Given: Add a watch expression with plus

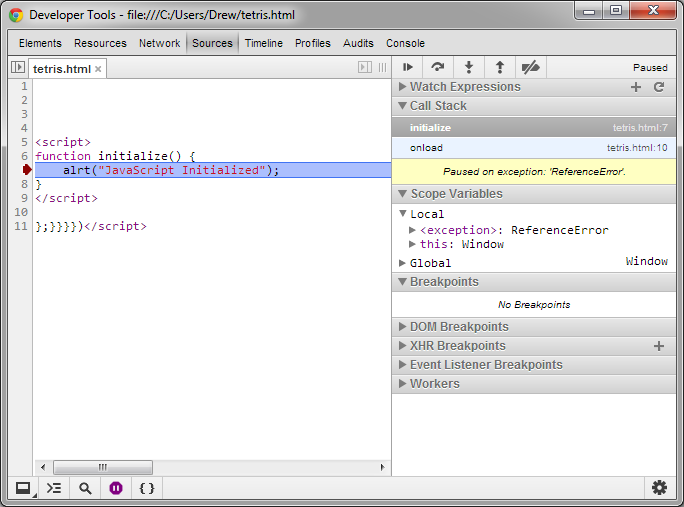Looking at the screenshot, I should click(x=636, y=87).
